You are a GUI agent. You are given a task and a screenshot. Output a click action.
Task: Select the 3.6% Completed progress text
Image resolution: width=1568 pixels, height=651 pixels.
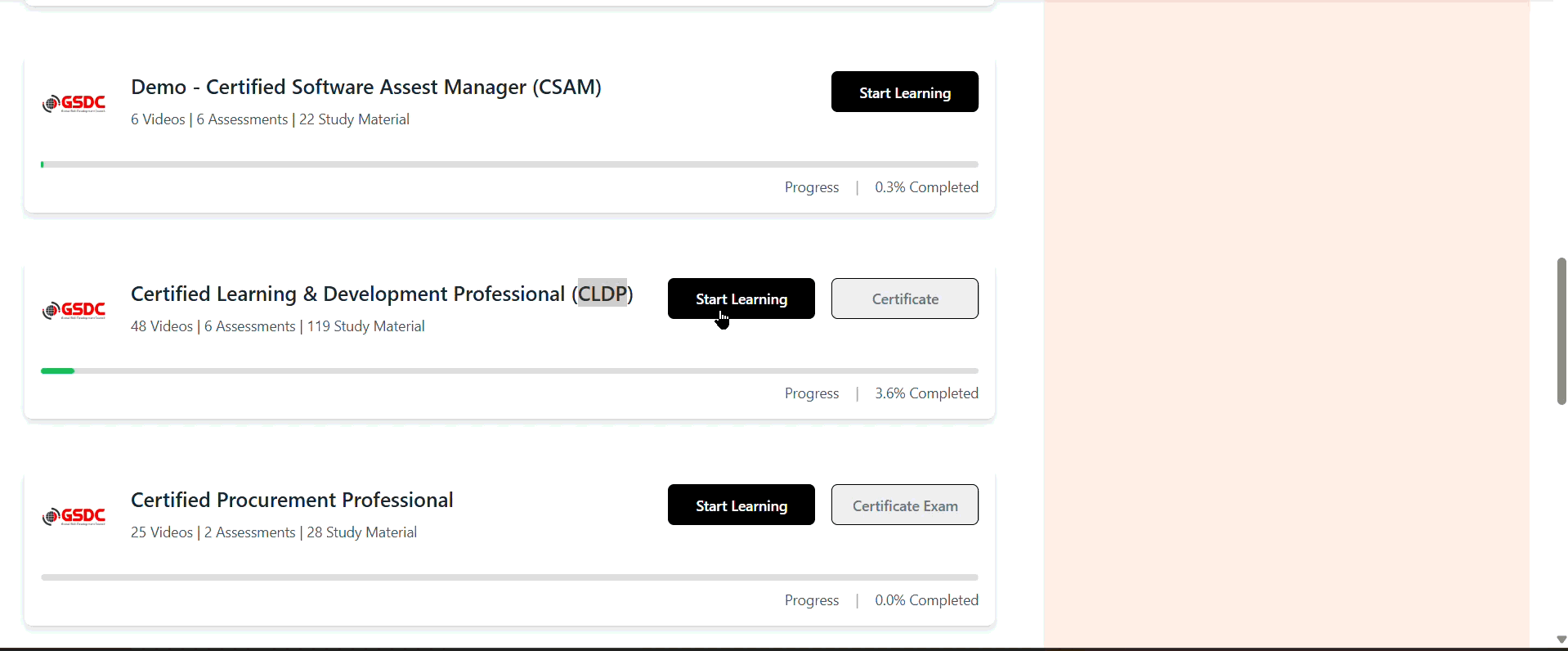tap(926, 393)
